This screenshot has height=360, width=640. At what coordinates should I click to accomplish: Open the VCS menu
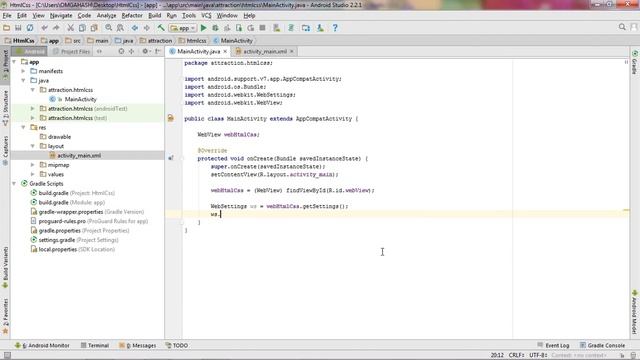(206, 16)
